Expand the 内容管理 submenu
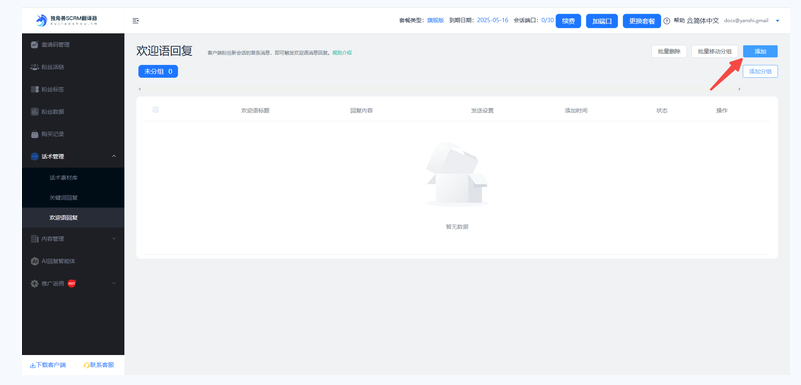The height and width of the screenshot is (385, 801). (114, 238)
